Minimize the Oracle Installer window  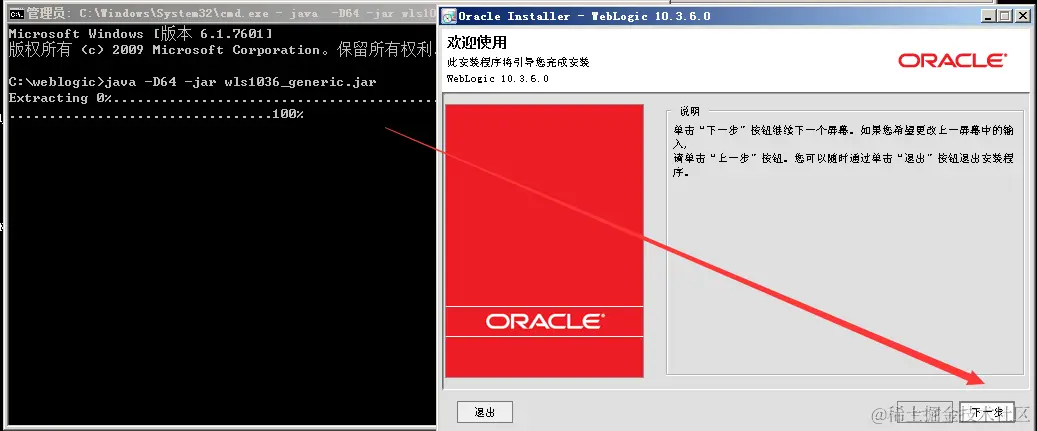[989, 16]
